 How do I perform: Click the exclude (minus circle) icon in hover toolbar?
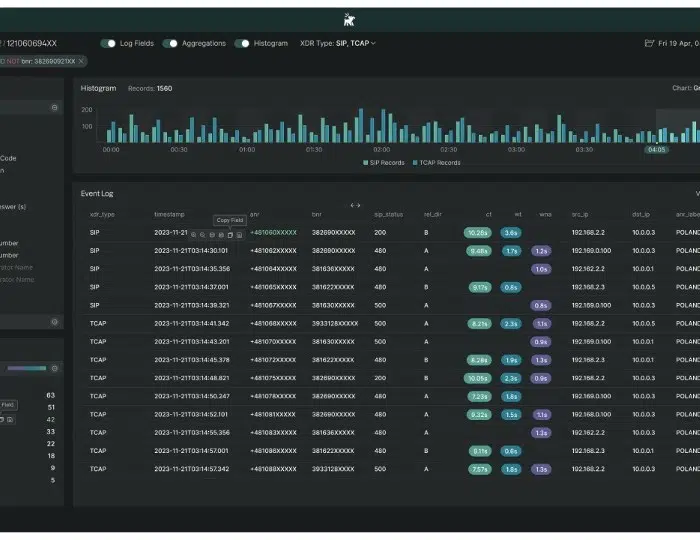coord(212,235)
